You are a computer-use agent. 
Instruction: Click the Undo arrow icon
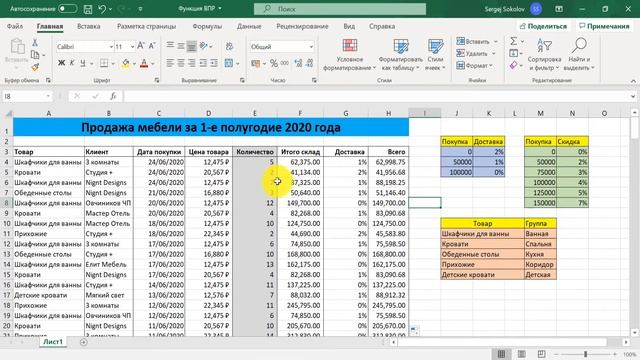102,9
